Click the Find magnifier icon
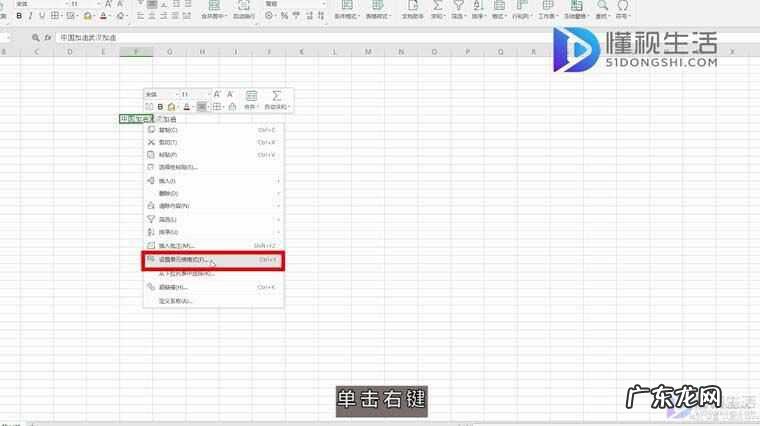Image resolution: width=760 pixels, height=426 pixels. pos(602,6)
